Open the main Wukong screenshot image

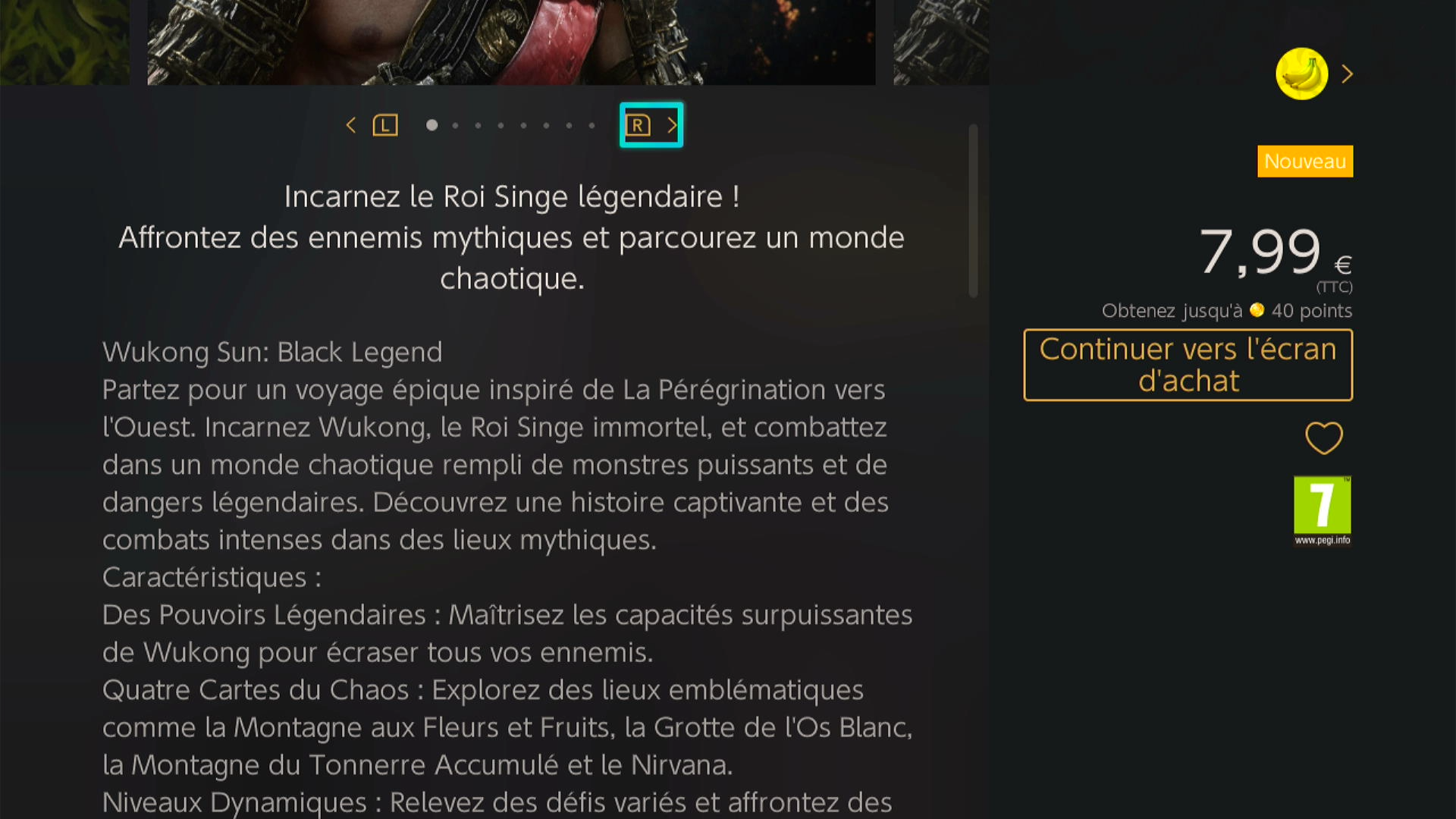click(x=511, y=42)
